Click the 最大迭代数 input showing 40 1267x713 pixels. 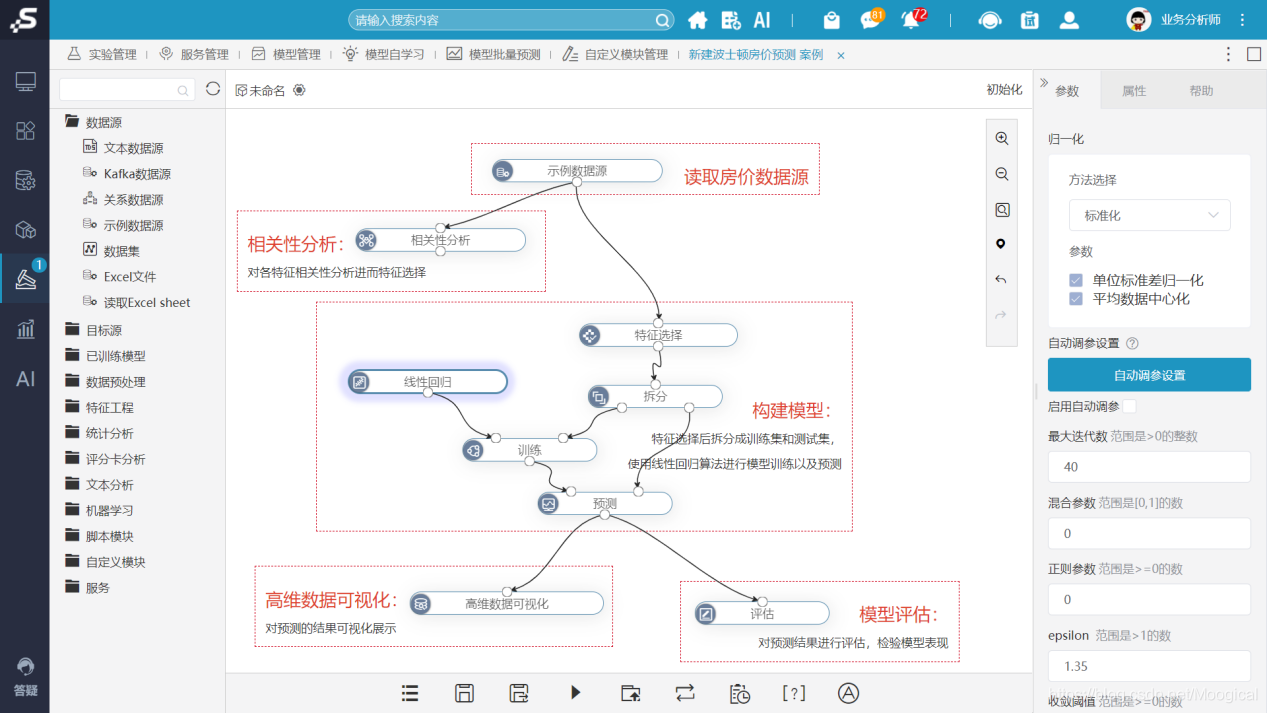coord(1149,466)
